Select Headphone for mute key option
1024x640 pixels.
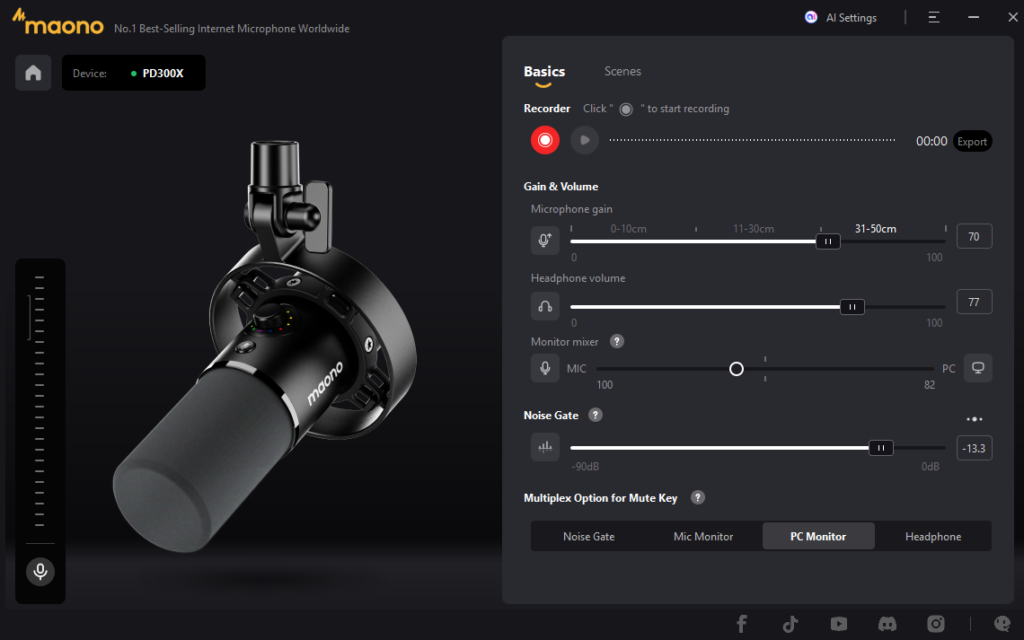click(x=932, y=536)
